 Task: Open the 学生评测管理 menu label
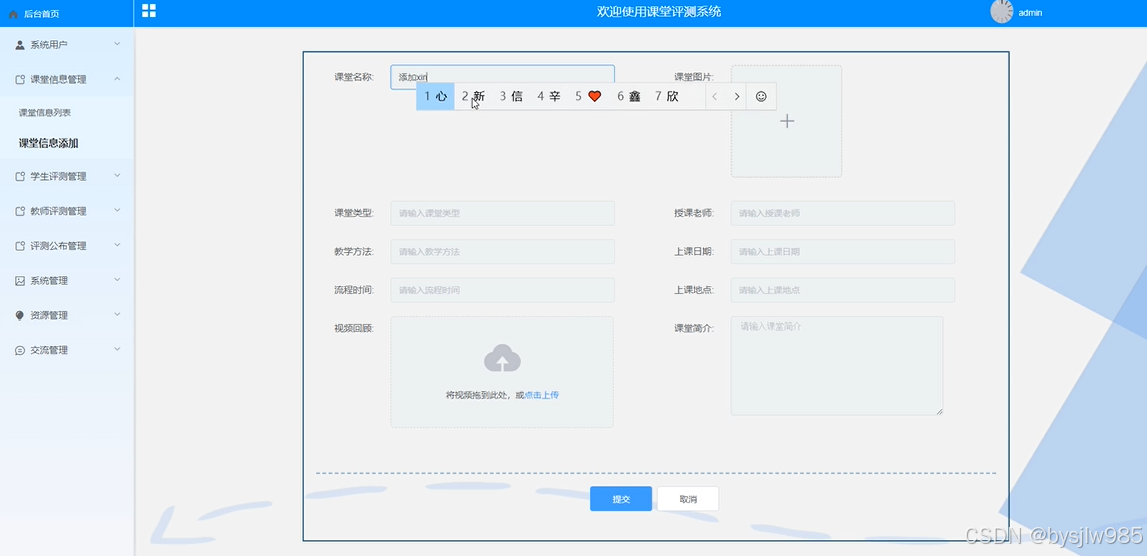tap(58, 176)
